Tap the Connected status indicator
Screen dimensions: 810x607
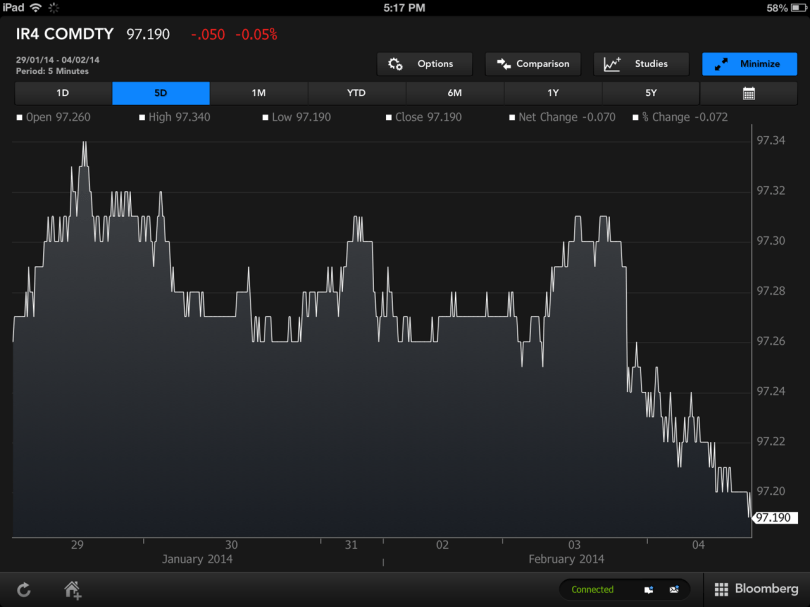pos(593,589)
